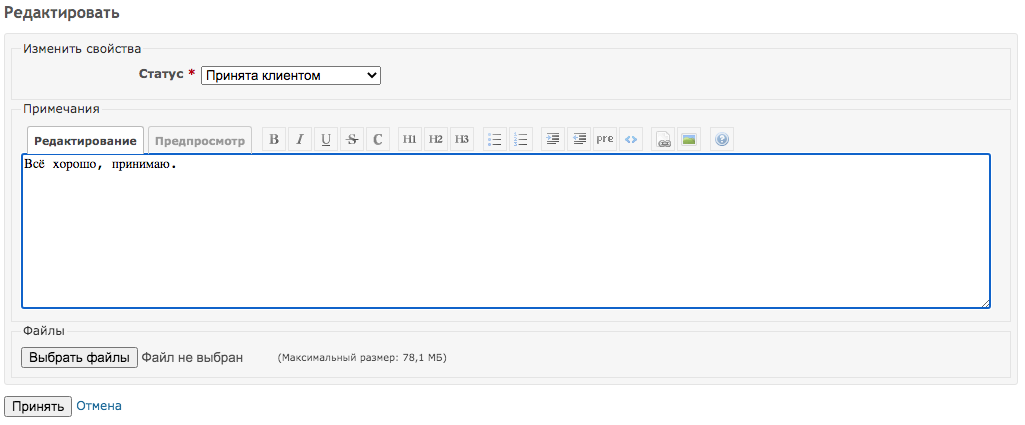This screenshot has width=1025, height=425.
Task: Click the remove blockquote outdent button
Action: point(579,140)
